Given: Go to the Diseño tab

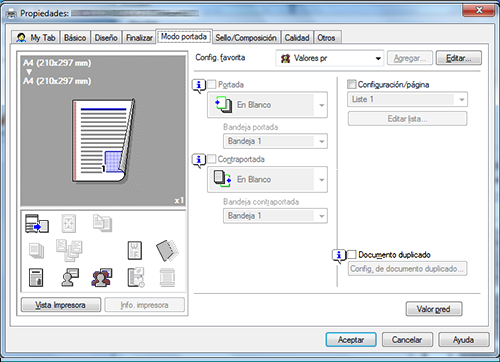Looking at the screenshot, I should [106, 38].
